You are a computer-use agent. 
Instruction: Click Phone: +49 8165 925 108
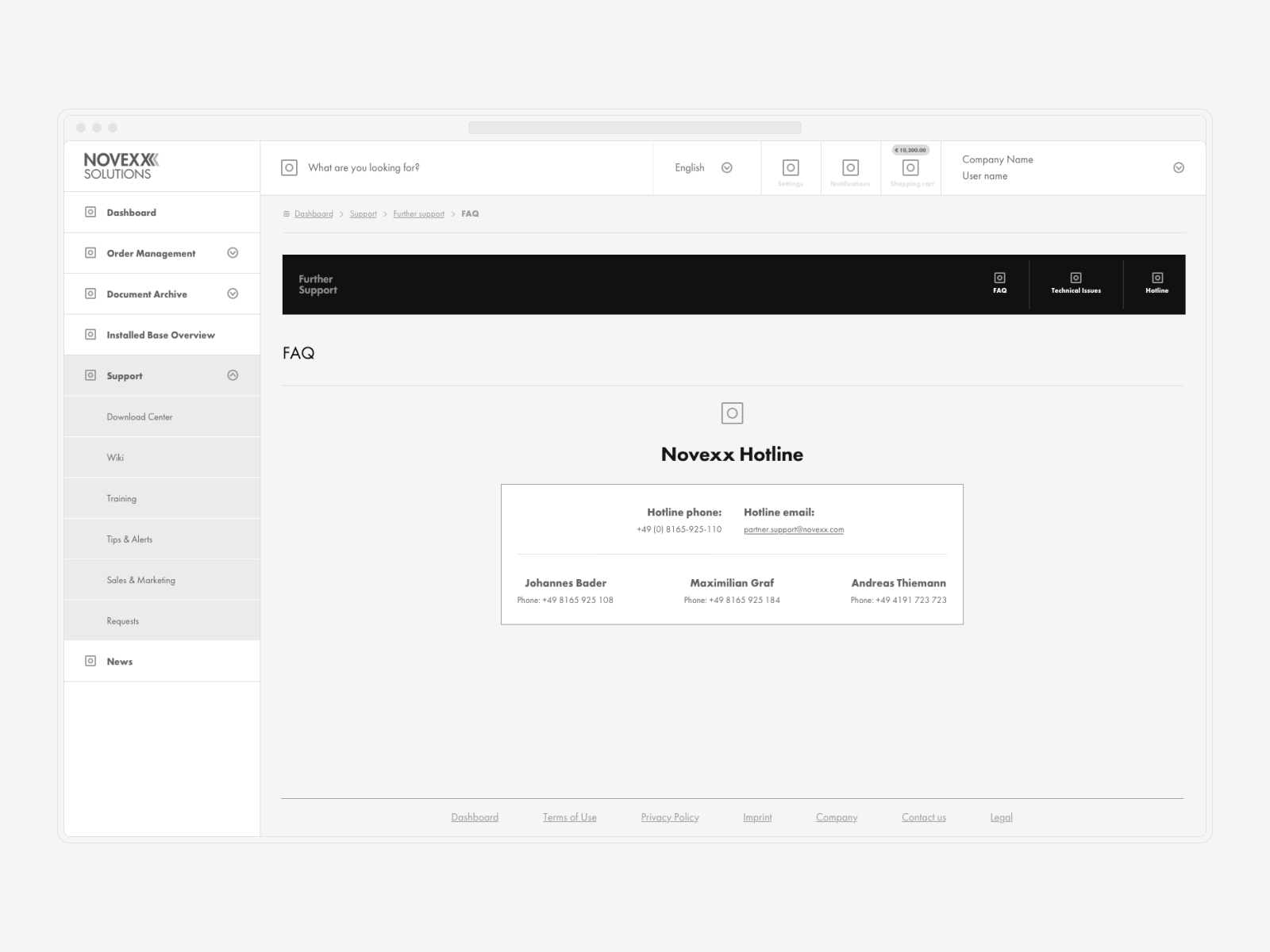click(x=565, y=601)
